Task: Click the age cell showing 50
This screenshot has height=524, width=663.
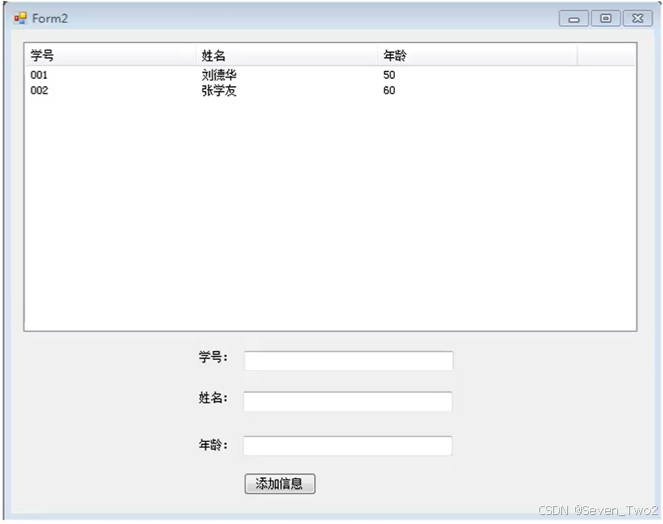Action: (x=389, y=75)
